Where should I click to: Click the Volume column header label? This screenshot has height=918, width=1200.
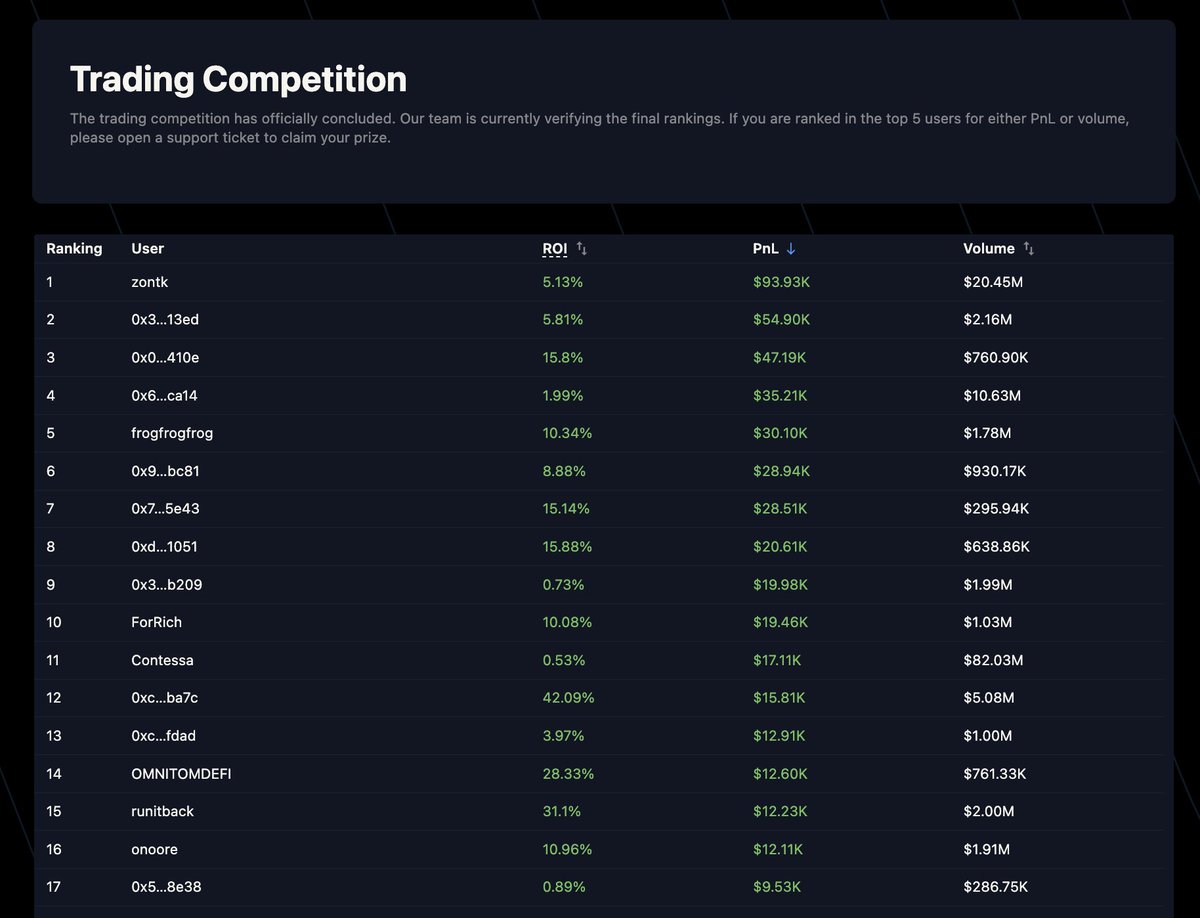tap(989, 248)
